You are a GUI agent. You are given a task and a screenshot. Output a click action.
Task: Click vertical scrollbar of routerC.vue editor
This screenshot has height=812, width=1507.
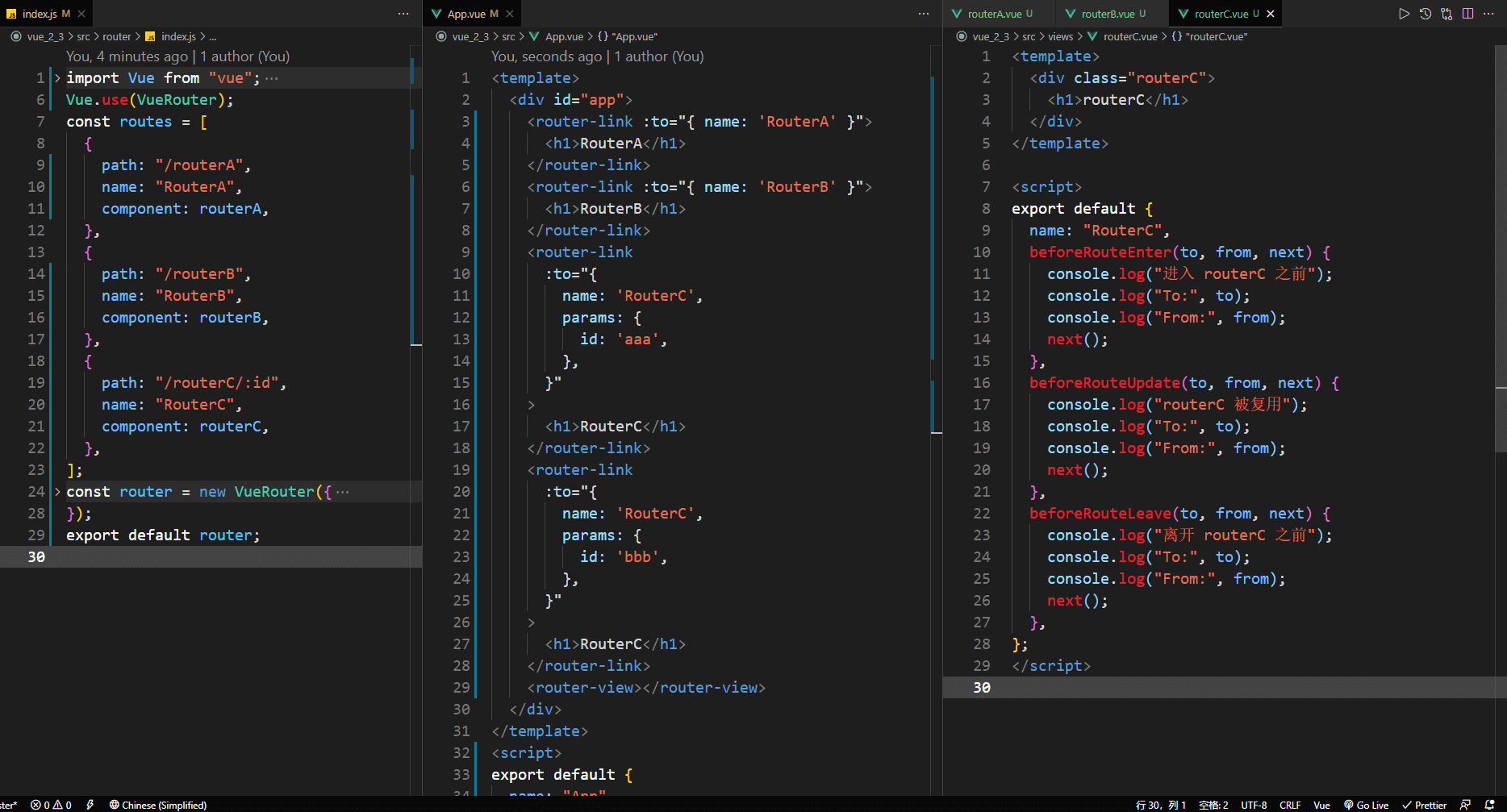1501,248
